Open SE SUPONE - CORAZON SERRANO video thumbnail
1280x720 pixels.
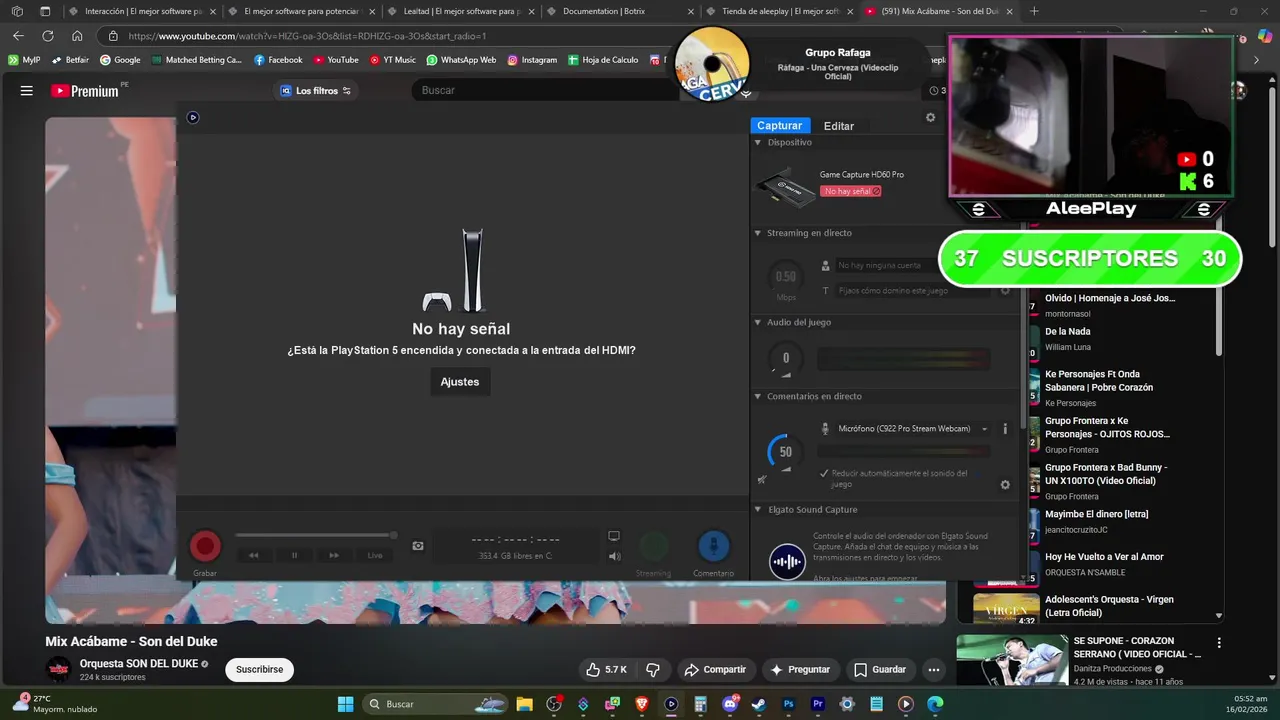[1012, 660]
